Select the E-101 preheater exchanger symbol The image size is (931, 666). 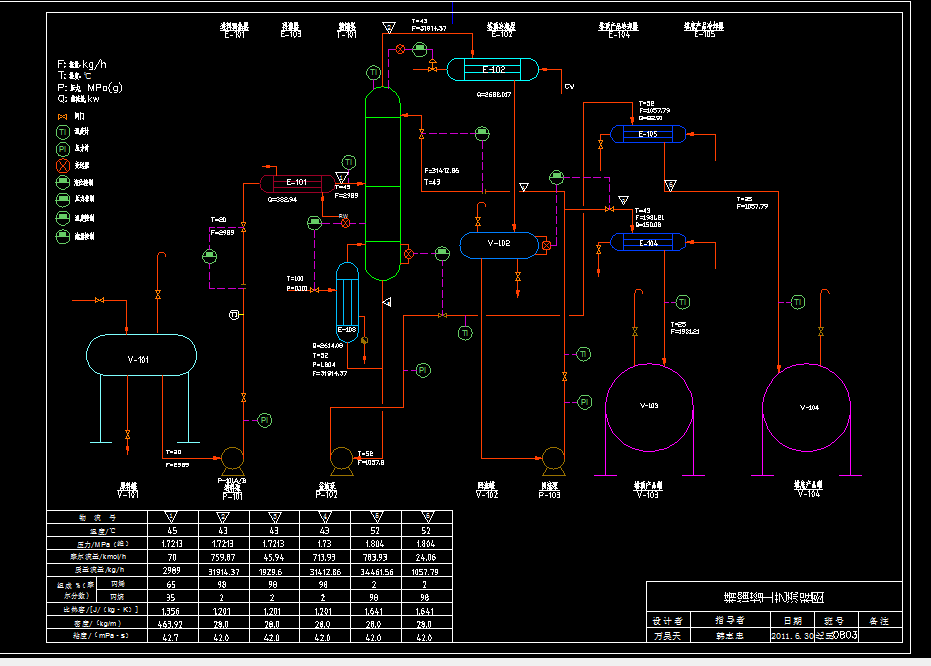pyautogui.click(x=297, y=183)
